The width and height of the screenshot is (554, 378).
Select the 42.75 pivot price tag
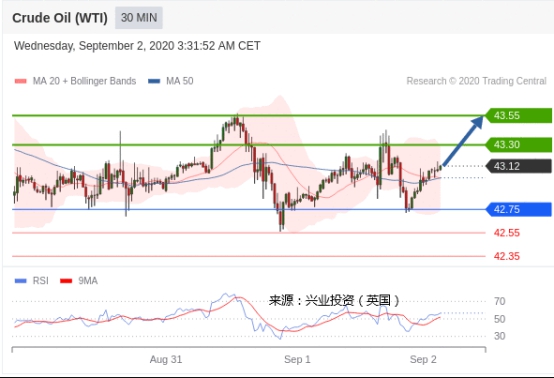(x=519, y=209)
